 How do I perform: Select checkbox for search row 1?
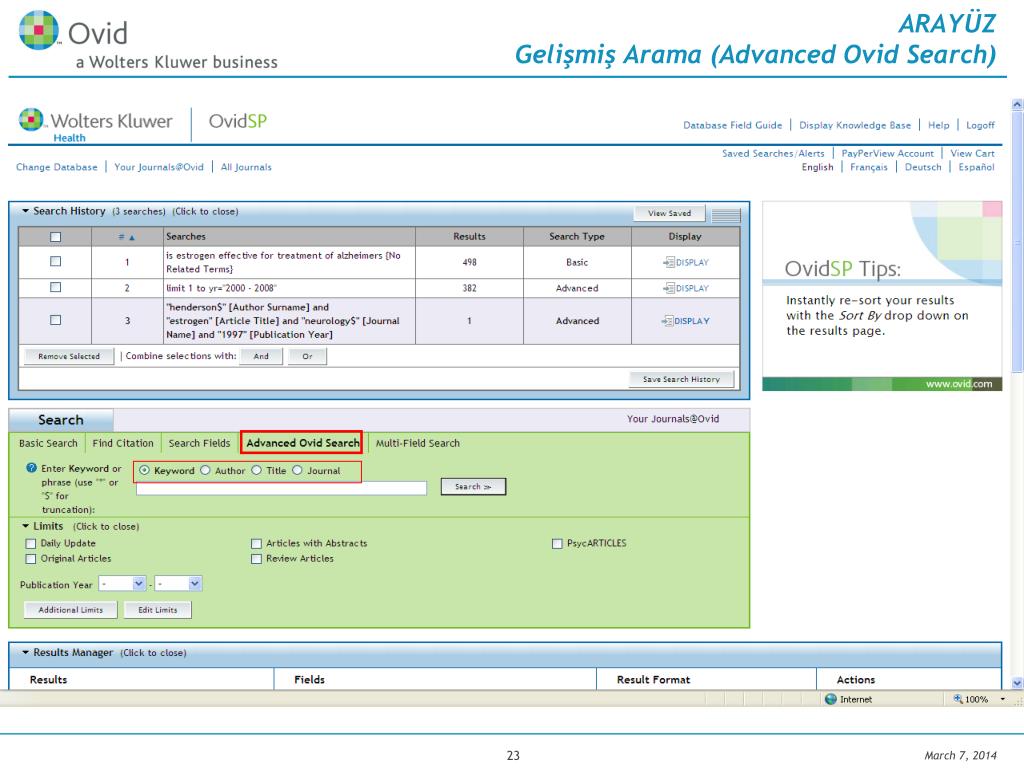(56, 261)
